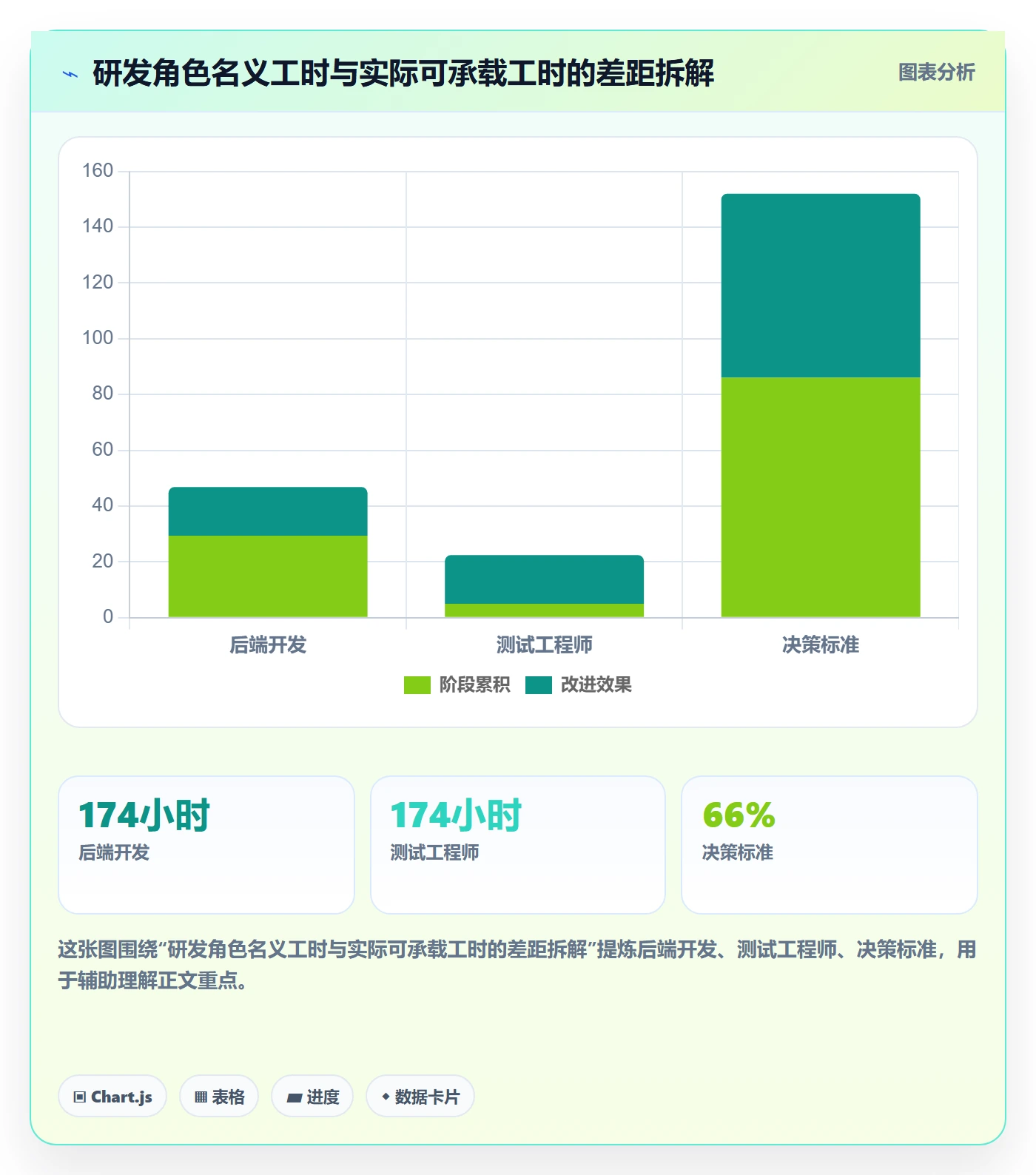This screenshot has width=1036, height=1175.
Task: Click the 图表分析 label in the header
Action: click(936, 73)
